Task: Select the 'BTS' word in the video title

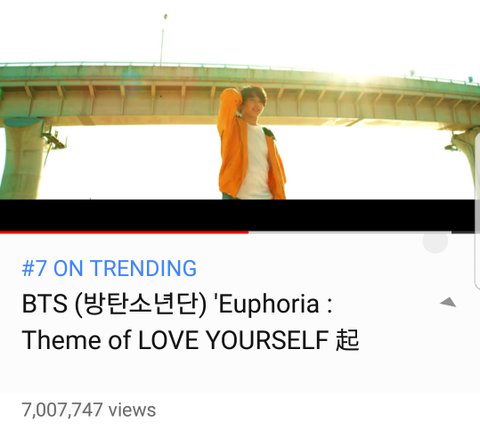Action: pos(44,303)
